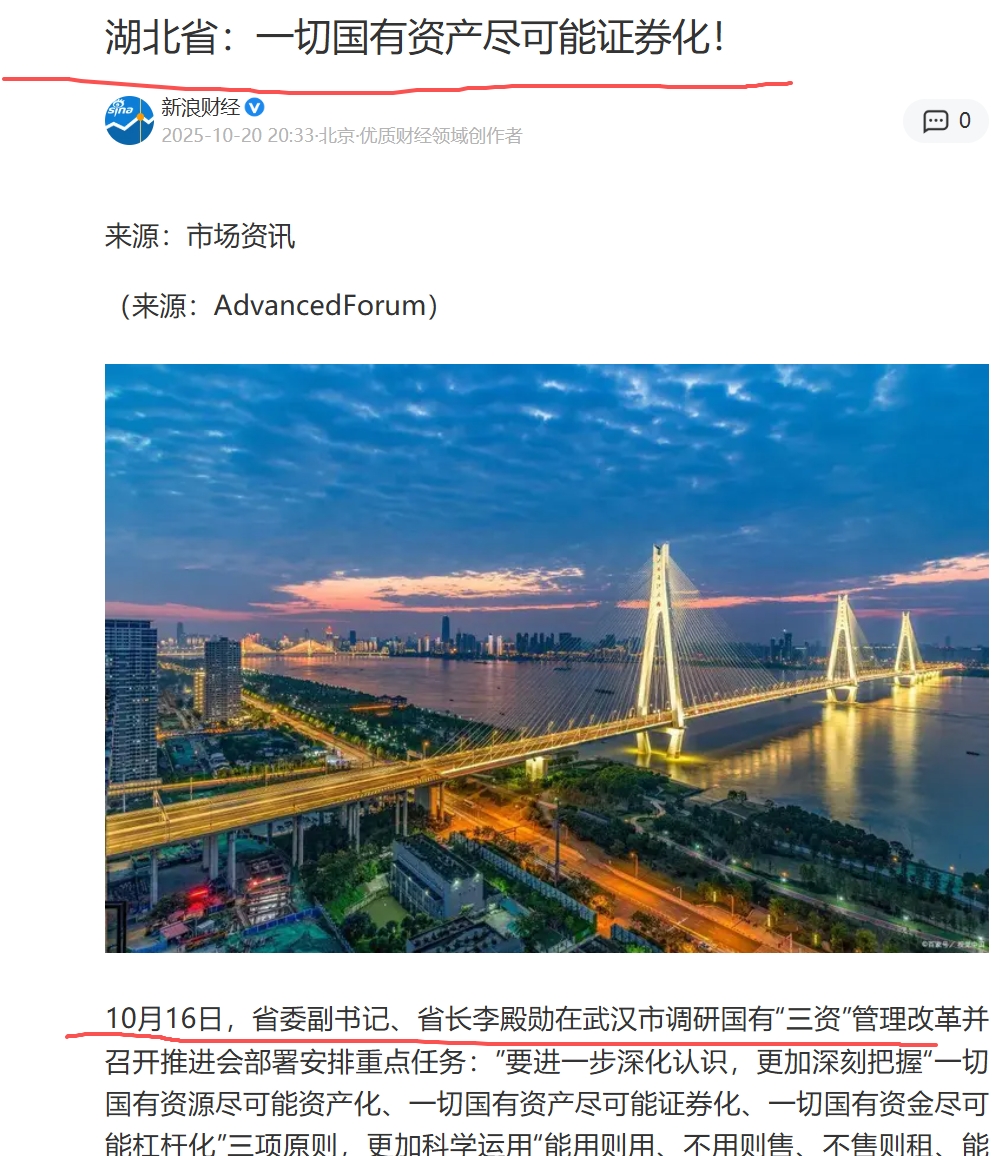Click the 来源：市场资讯 source line
The width and height of the screenshot is (1006, 1156).
tap(200, 236)
